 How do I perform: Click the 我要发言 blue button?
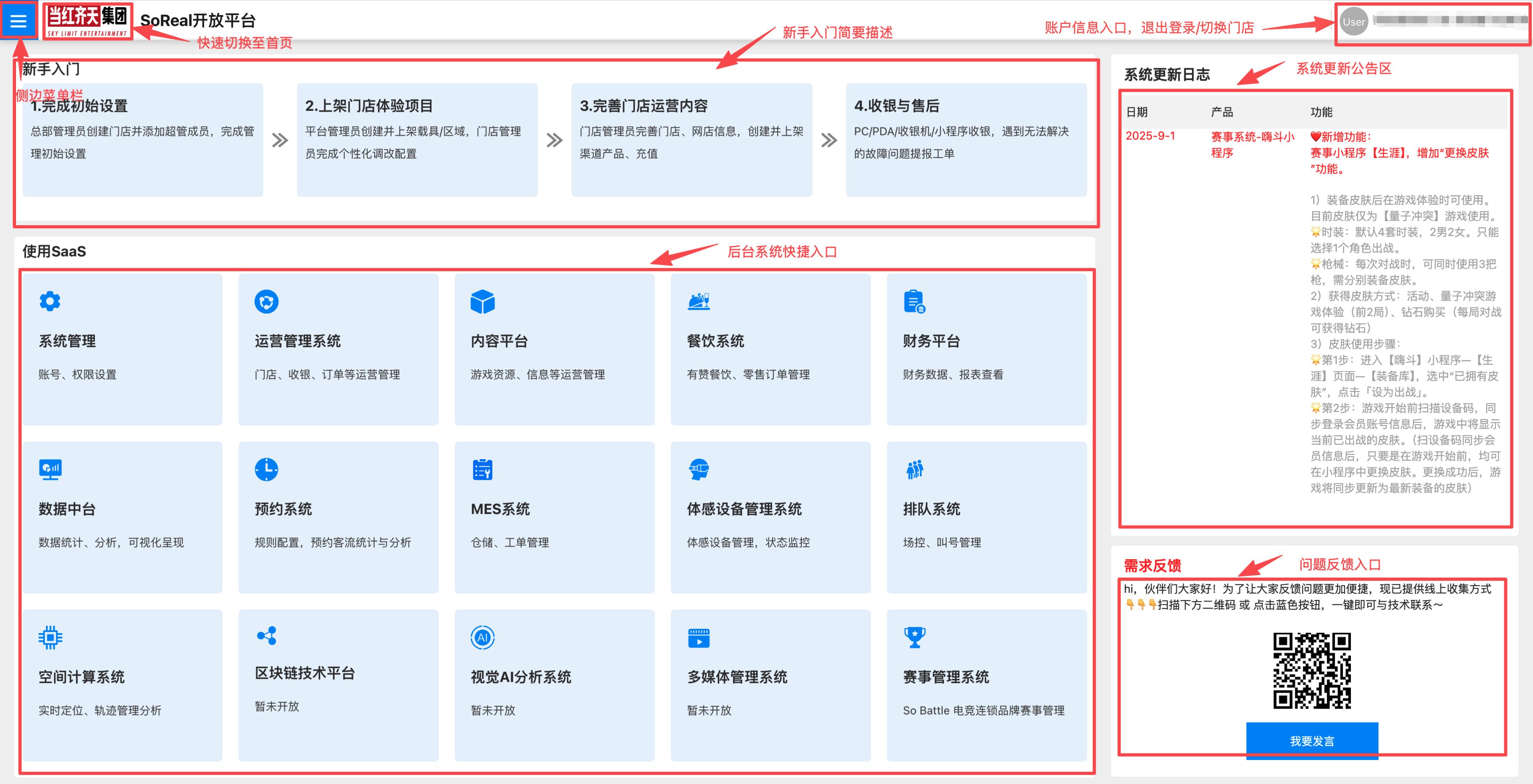point(1312,740)
